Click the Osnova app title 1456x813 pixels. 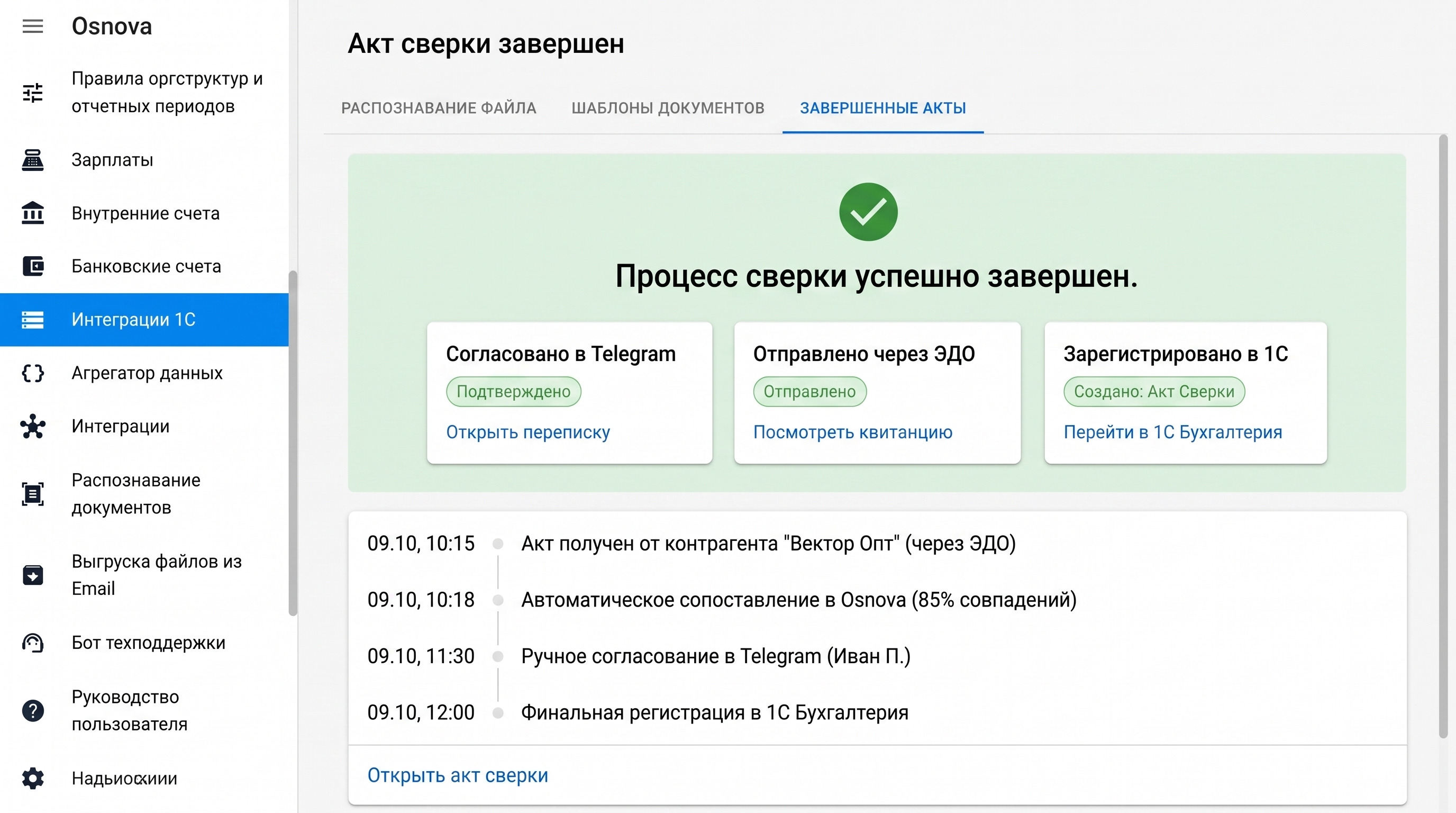[112, 26]
